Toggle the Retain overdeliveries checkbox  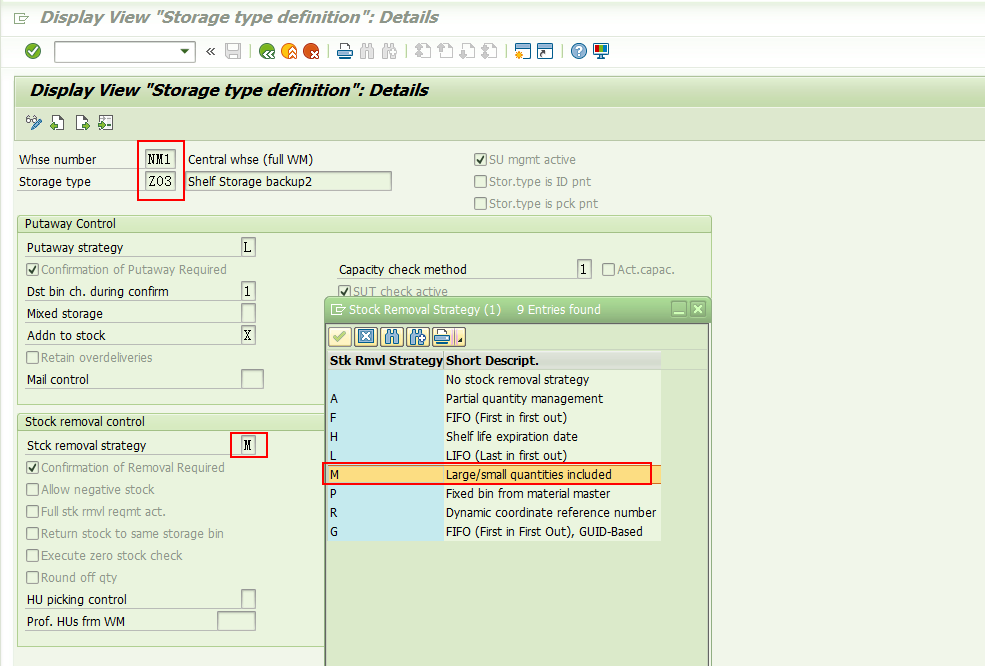[33, 358]
